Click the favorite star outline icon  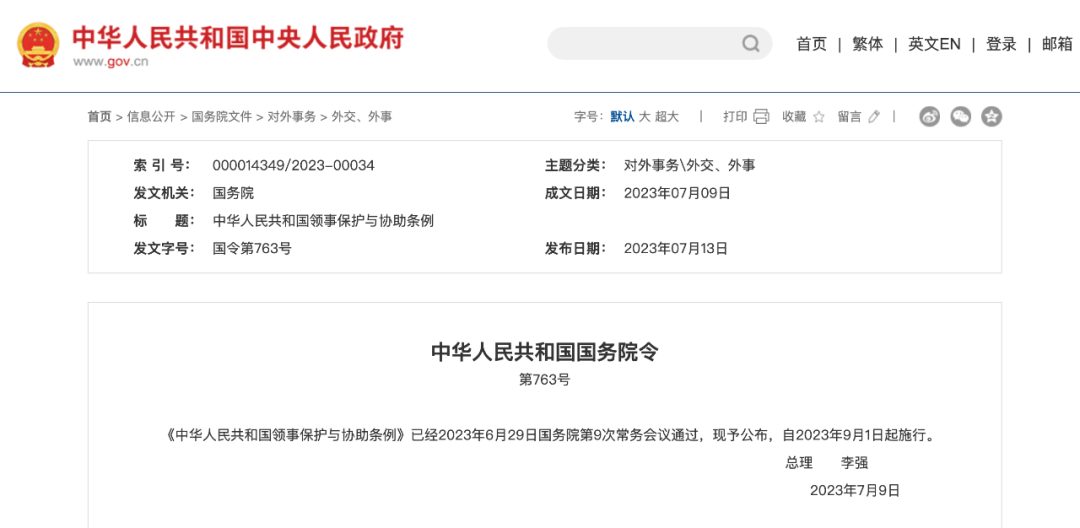click(x=818, y=117)
